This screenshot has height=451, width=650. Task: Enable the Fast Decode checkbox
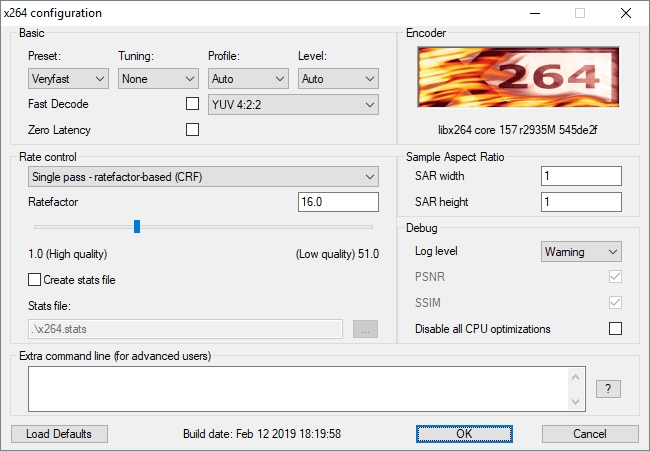(x=192, y=104)
